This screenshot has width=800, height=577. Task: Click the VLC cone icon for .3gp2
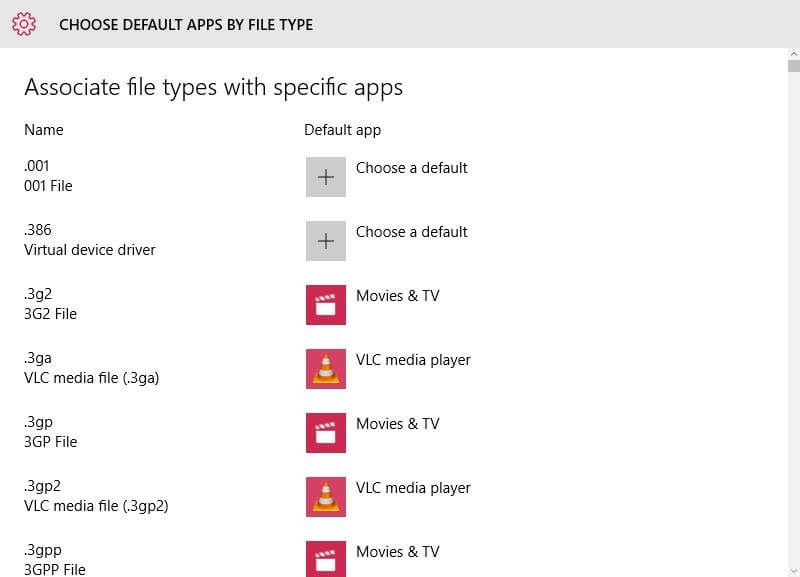click(x=326, y=497)
